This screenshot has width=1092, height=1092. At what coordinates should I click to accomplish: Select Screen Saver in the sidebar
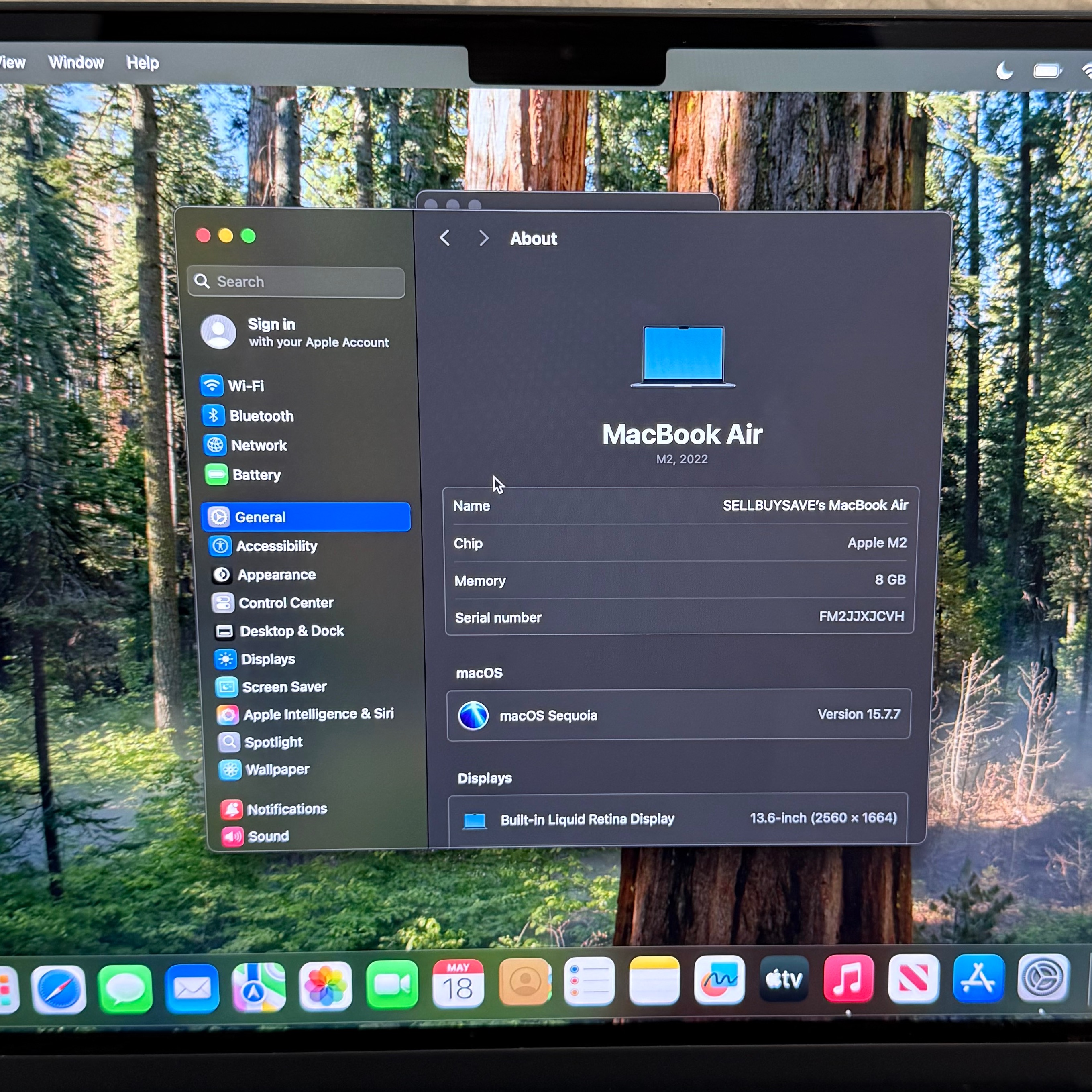tap(271, 687)
